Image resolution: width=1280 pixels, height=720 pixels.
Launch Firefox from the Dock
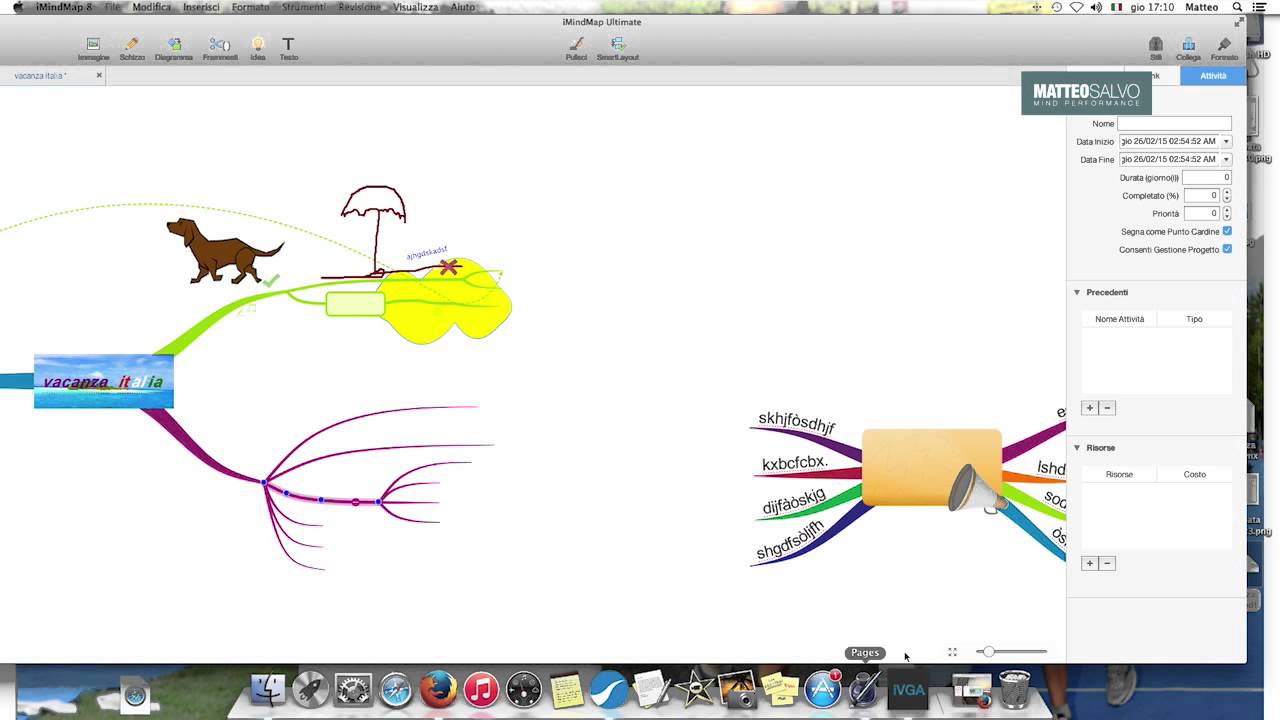click(438, 690)
